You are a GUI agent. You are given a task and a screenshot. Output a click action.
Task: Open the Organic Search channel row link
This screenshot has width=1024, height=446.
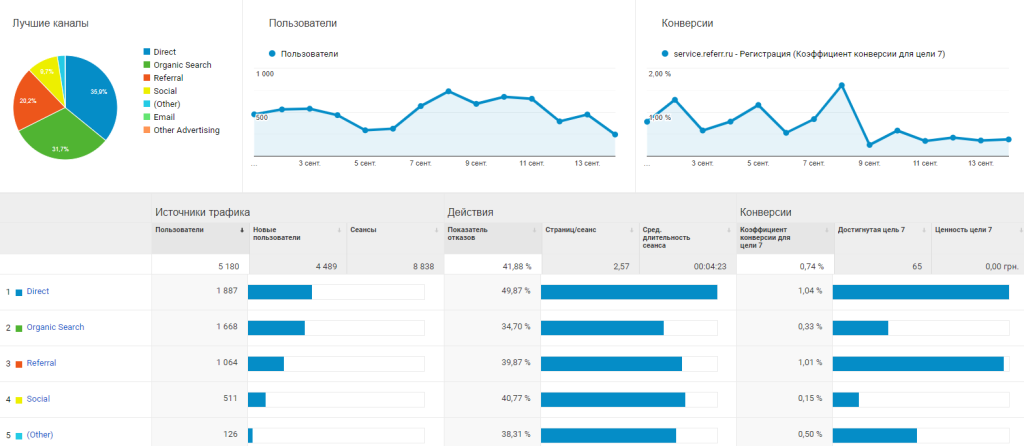tap(55, 327)
